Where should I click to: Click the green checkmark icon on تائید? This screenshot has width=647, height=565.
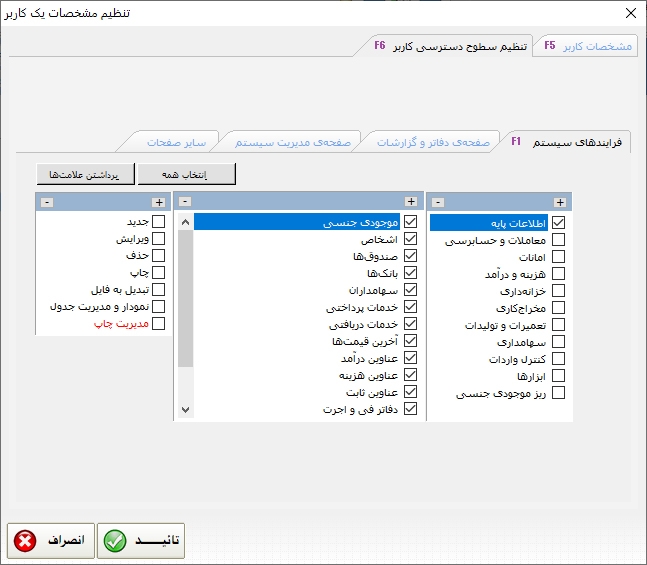[115, 541]
